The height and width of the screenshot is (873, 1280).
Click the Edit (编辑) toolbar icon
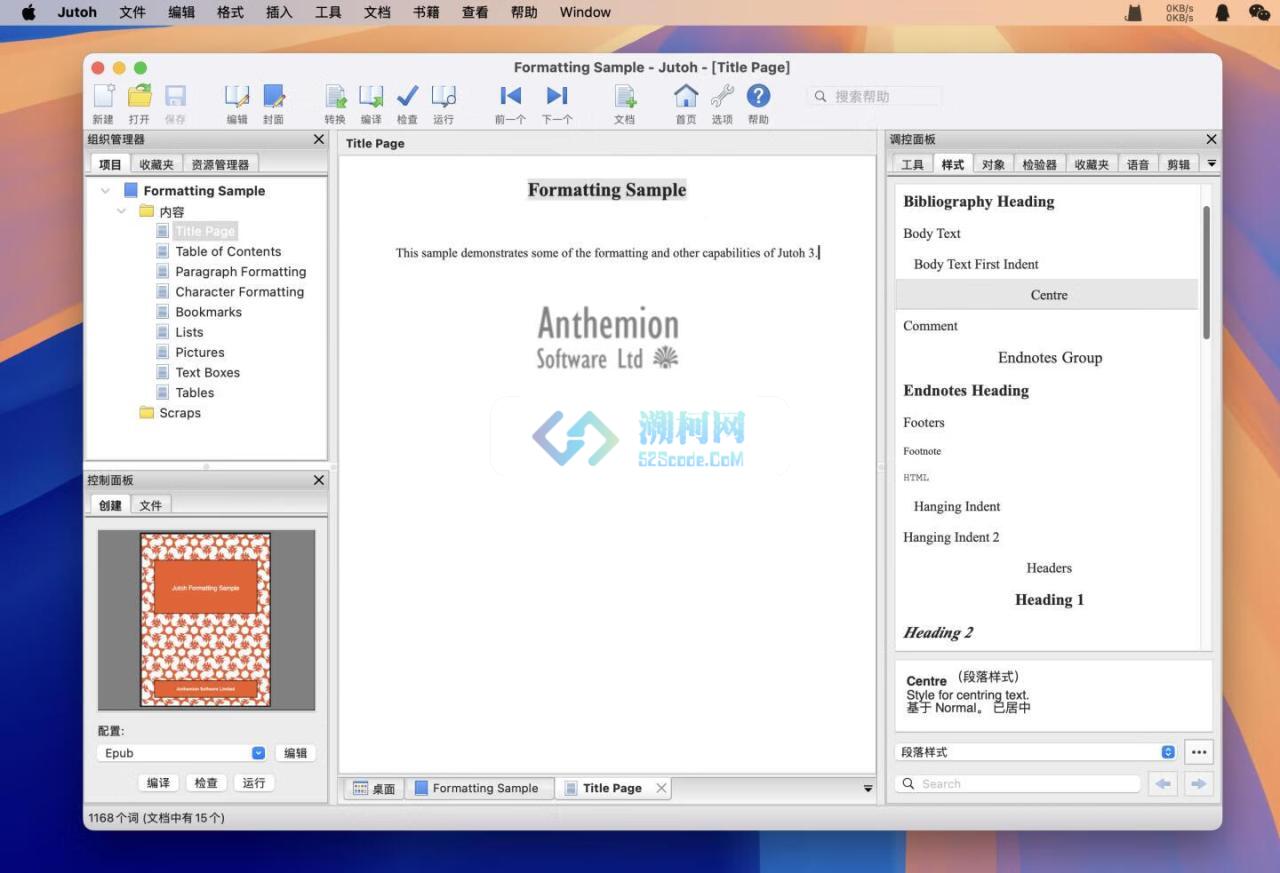237,96
